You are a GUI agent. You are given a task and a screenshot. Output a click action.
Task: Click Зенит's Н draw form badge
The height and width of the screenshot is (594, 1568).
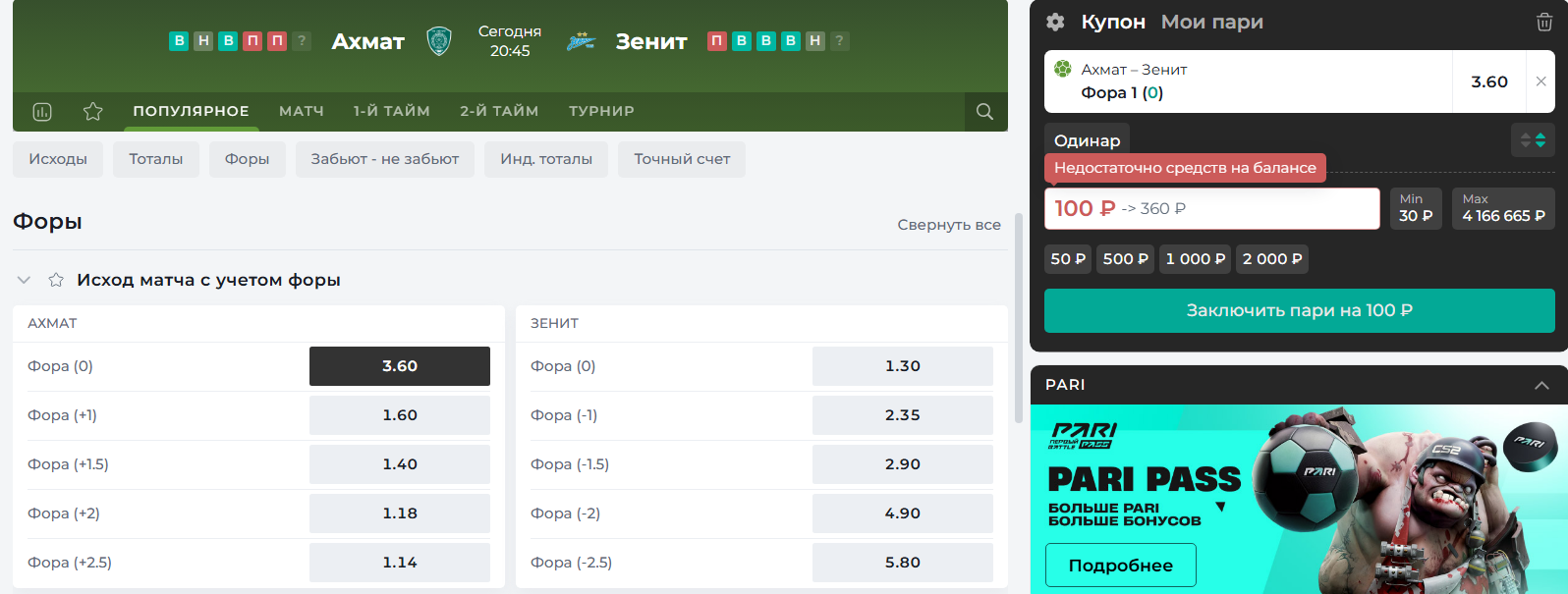[815, 41]
